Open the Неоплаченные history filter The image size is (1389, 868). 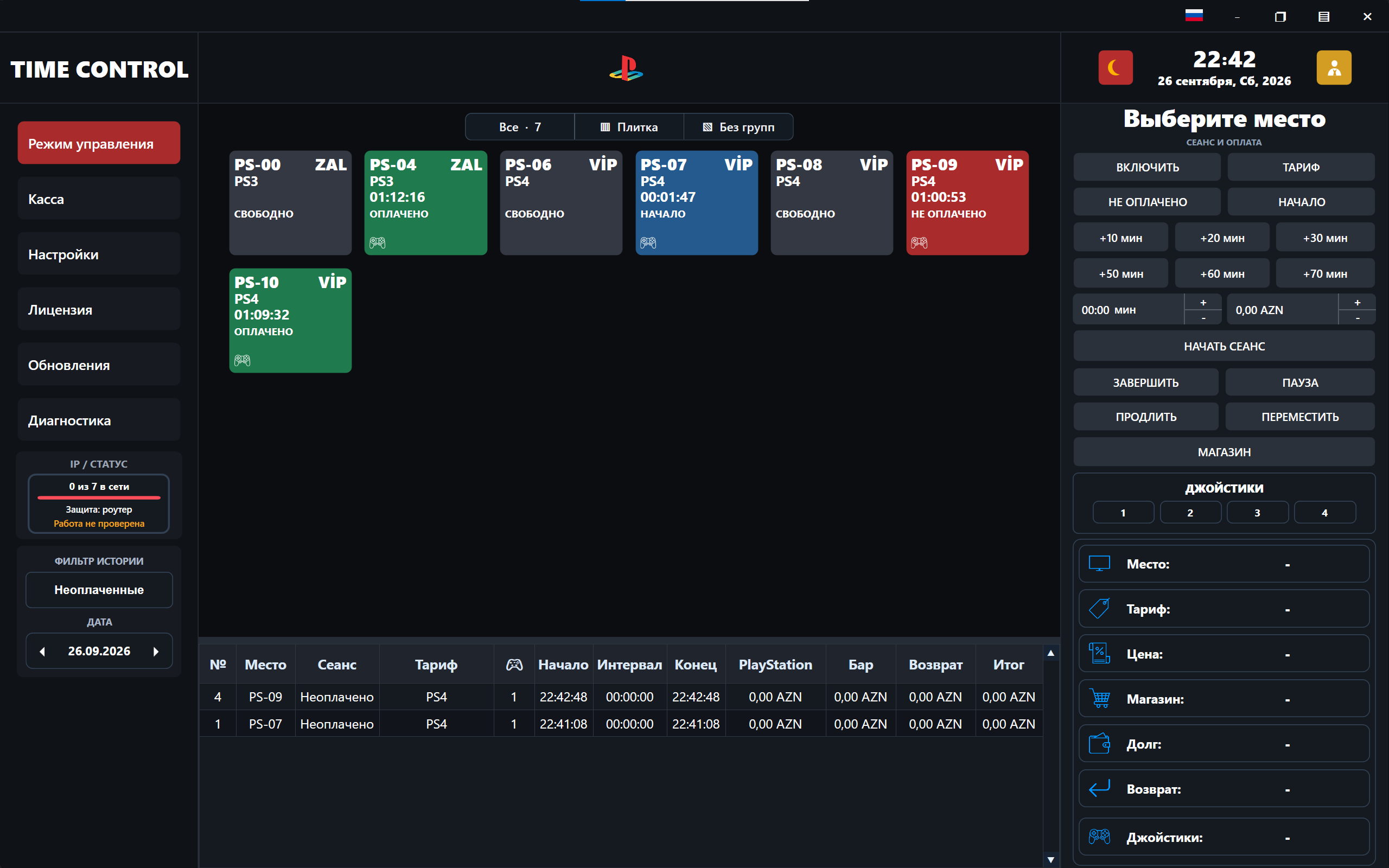click(99, 590)
